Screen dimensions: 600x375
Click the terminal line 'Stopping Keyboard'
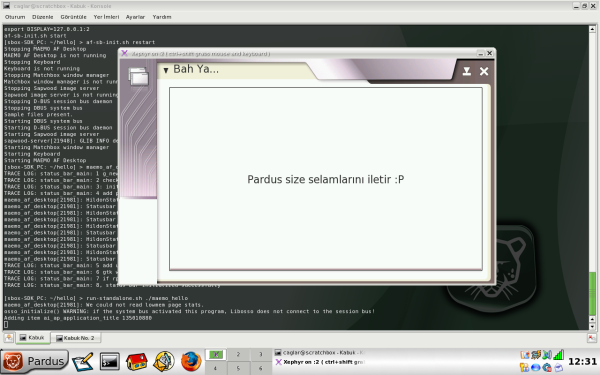(32, 62)
